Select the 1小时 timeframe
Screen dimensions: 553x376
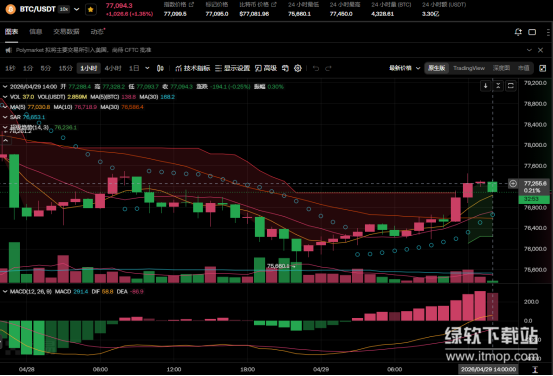tap(89, 68)
